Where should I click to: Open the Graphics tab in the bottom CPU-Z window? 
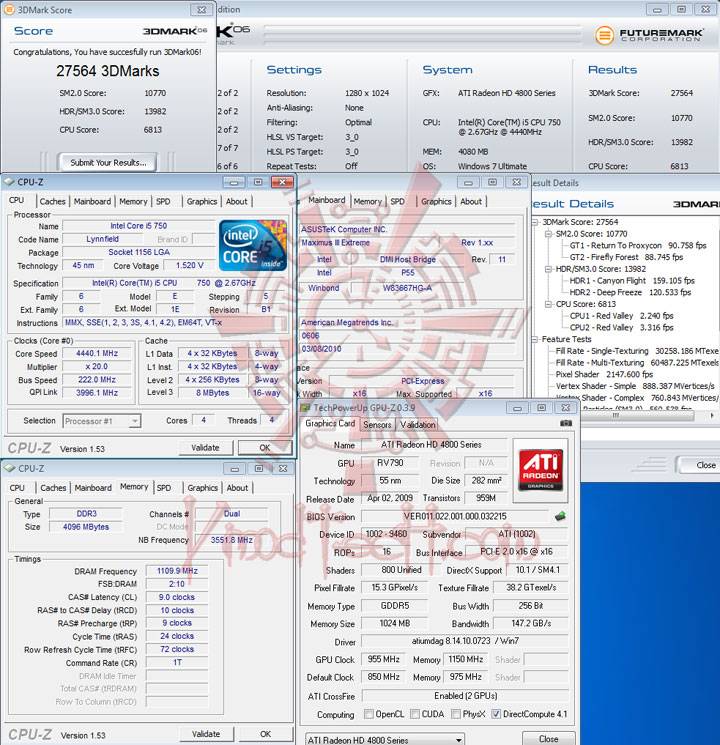202,488
